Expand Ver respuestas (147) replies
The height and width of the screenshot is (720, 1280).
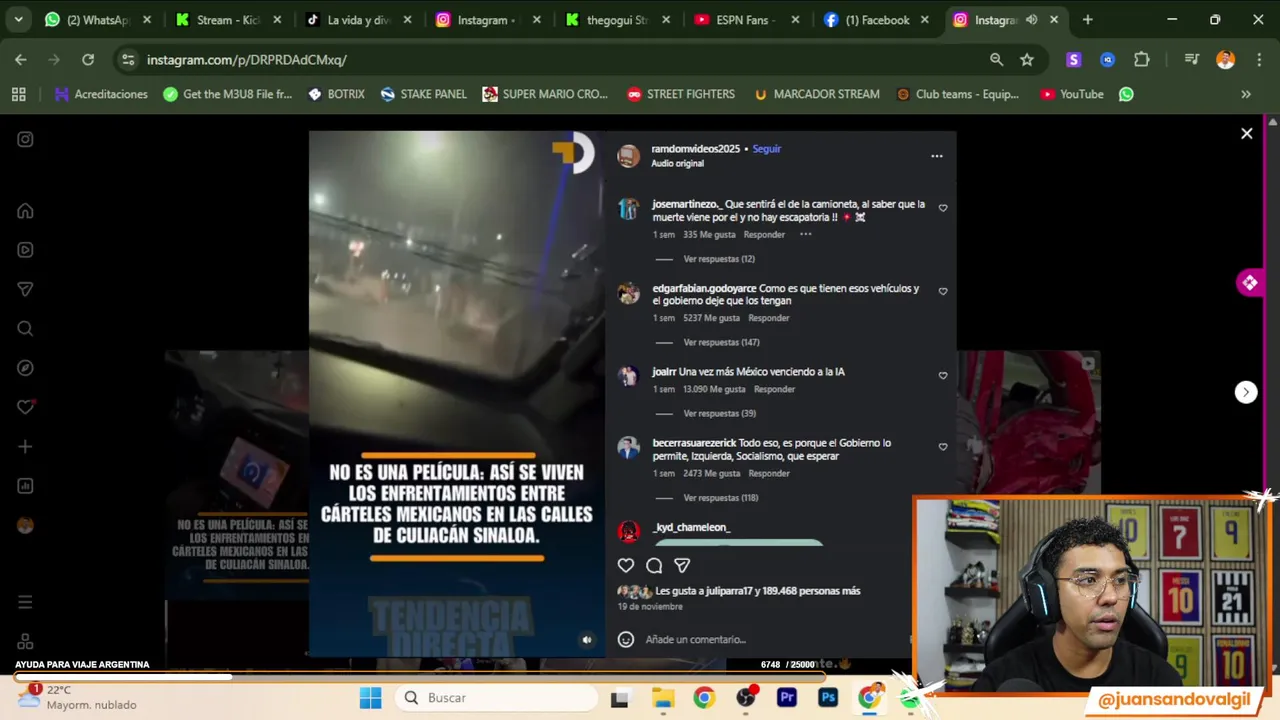coord(721,342)
